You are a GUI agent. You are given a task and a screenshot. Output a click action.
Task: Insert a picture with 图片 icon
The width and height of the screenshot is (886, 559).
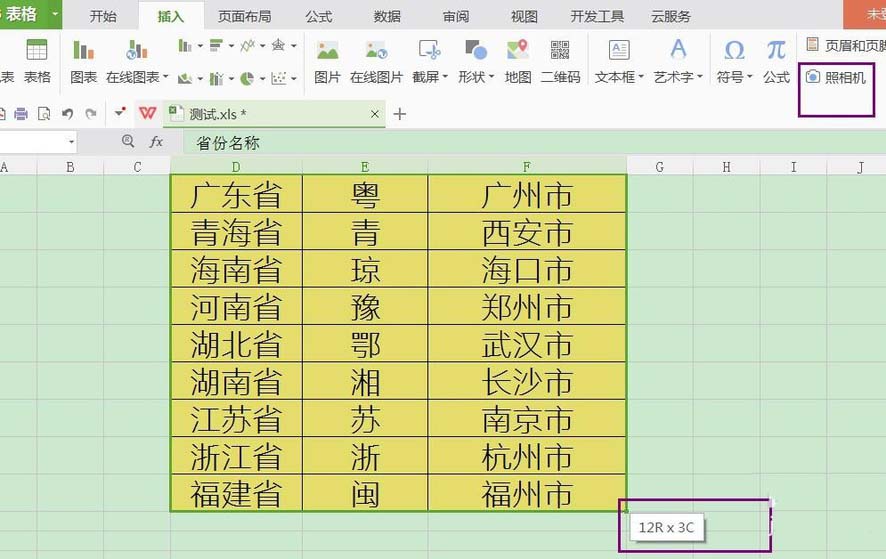pos(327,61)
